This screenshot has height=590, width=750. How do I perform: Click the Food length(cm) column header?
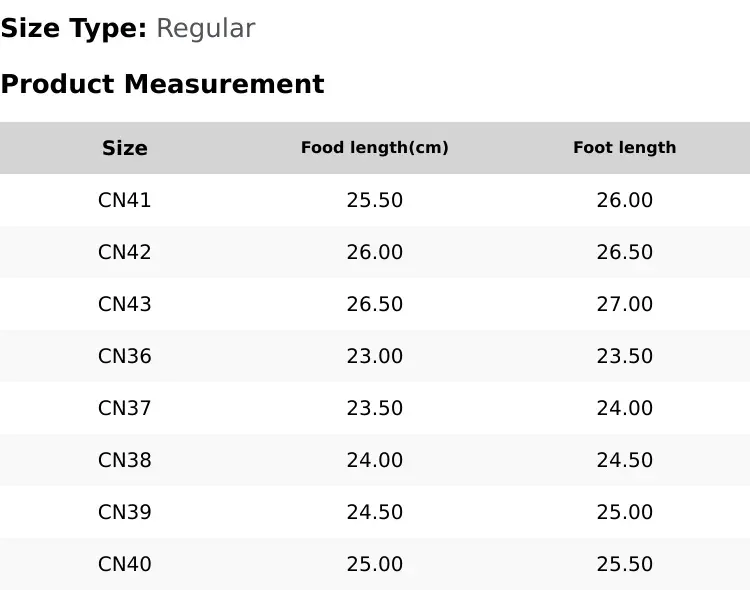click(375, 148)
